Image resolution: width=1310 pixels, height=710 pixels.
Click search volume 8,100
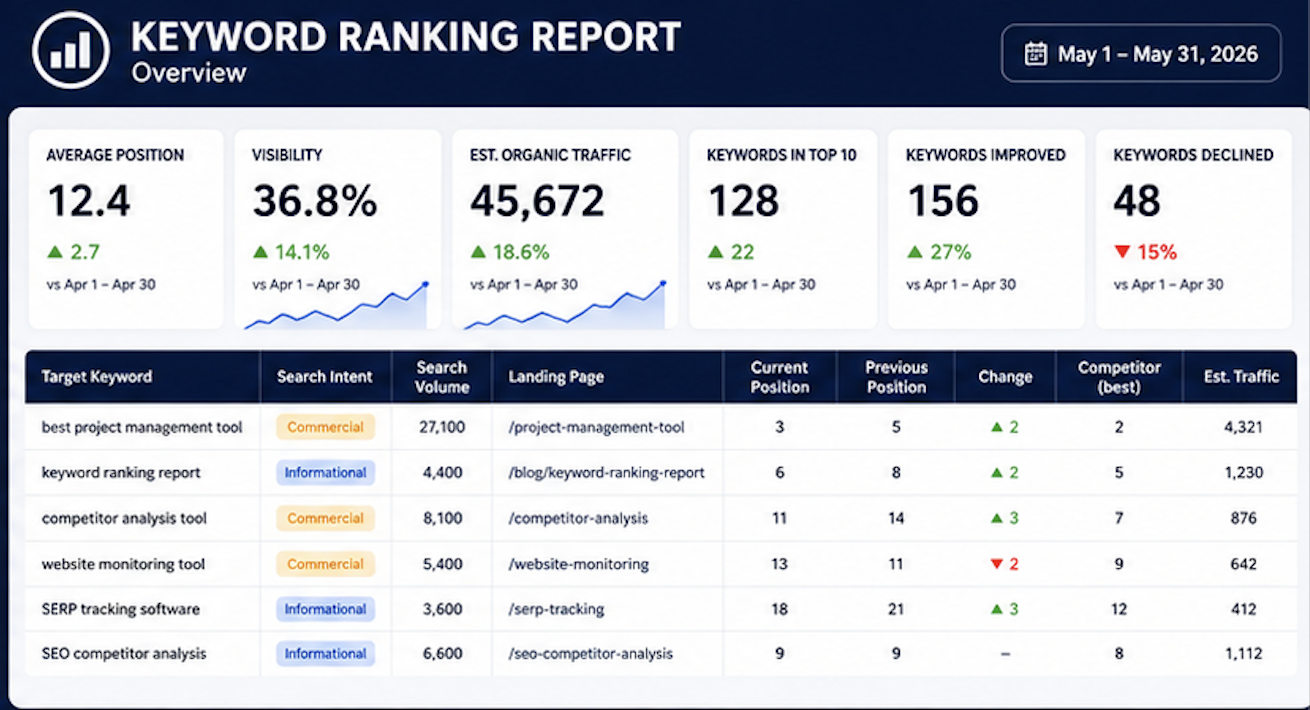coord(442,518)
